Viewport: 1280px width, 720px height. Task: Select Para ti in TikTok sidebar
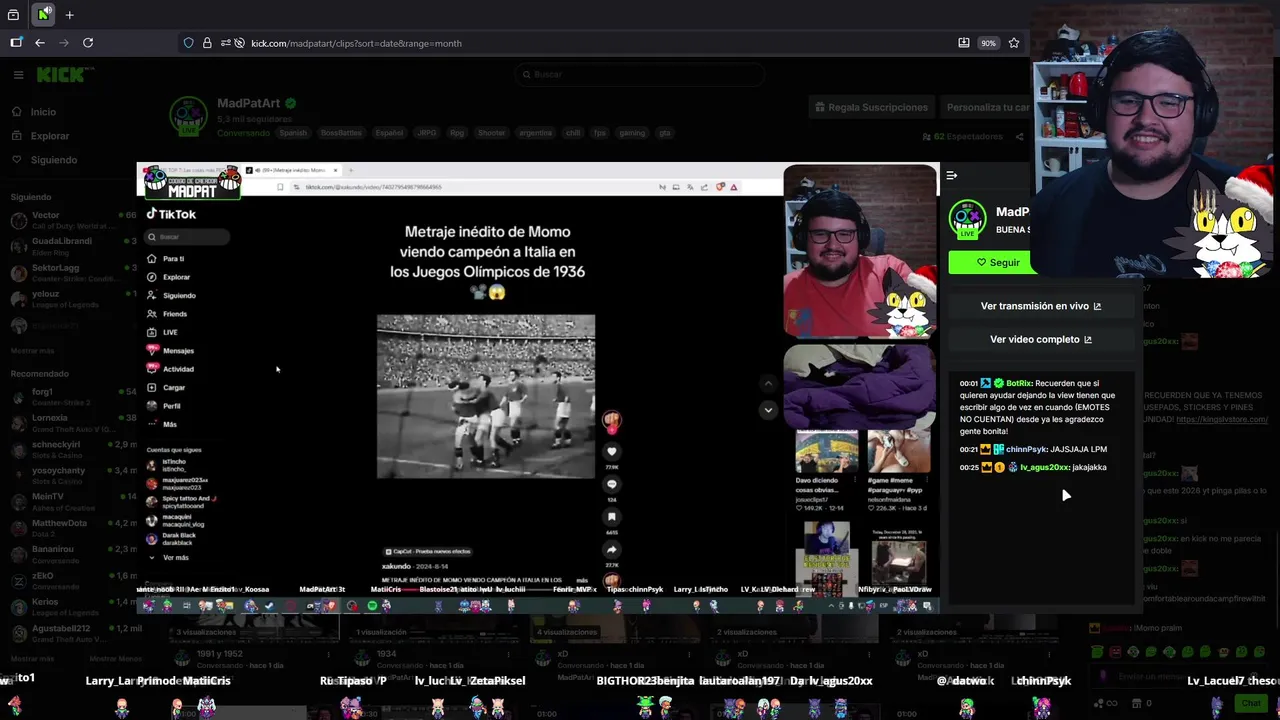[166, 259]
